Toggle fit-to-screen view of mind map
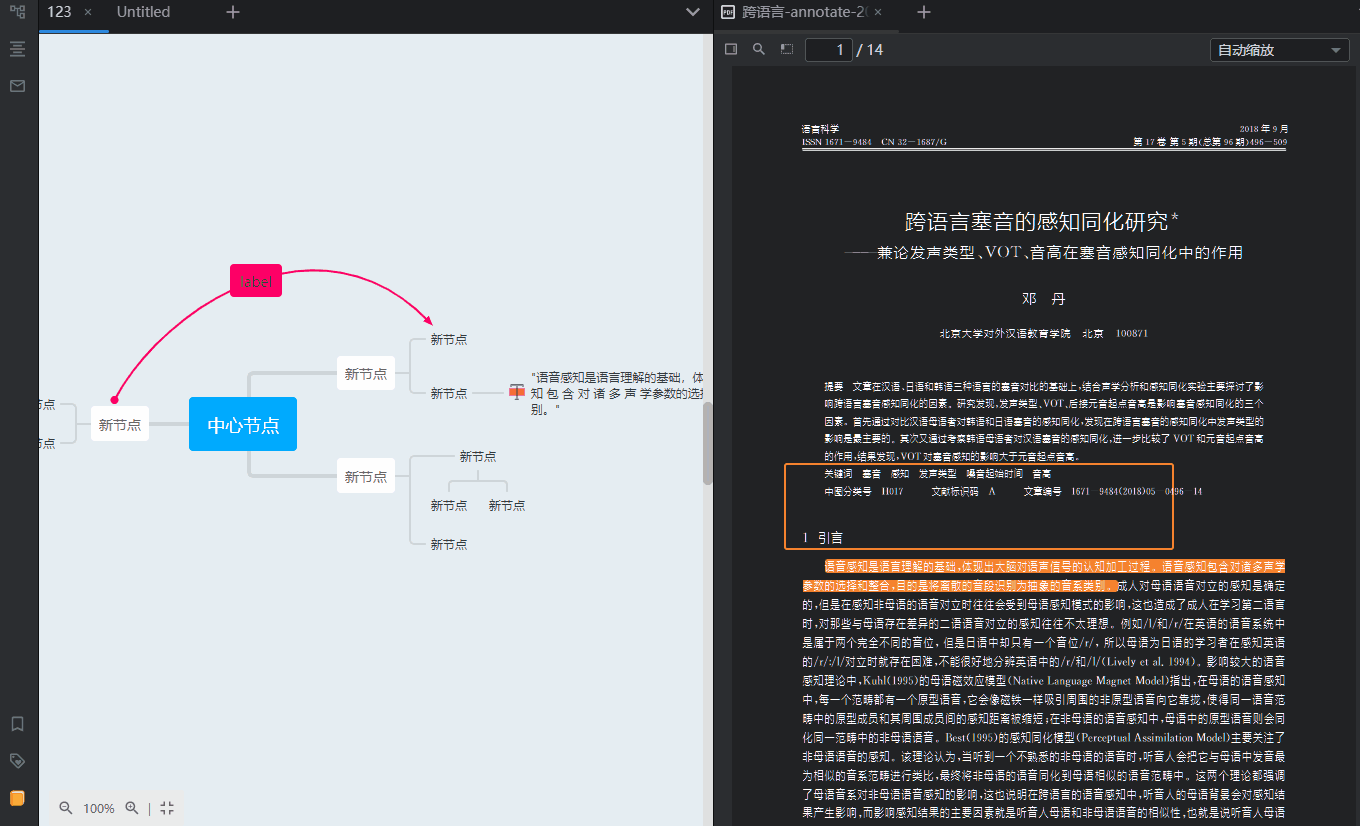This screenshot has height=826, width=1360. [x=167, y=808]
